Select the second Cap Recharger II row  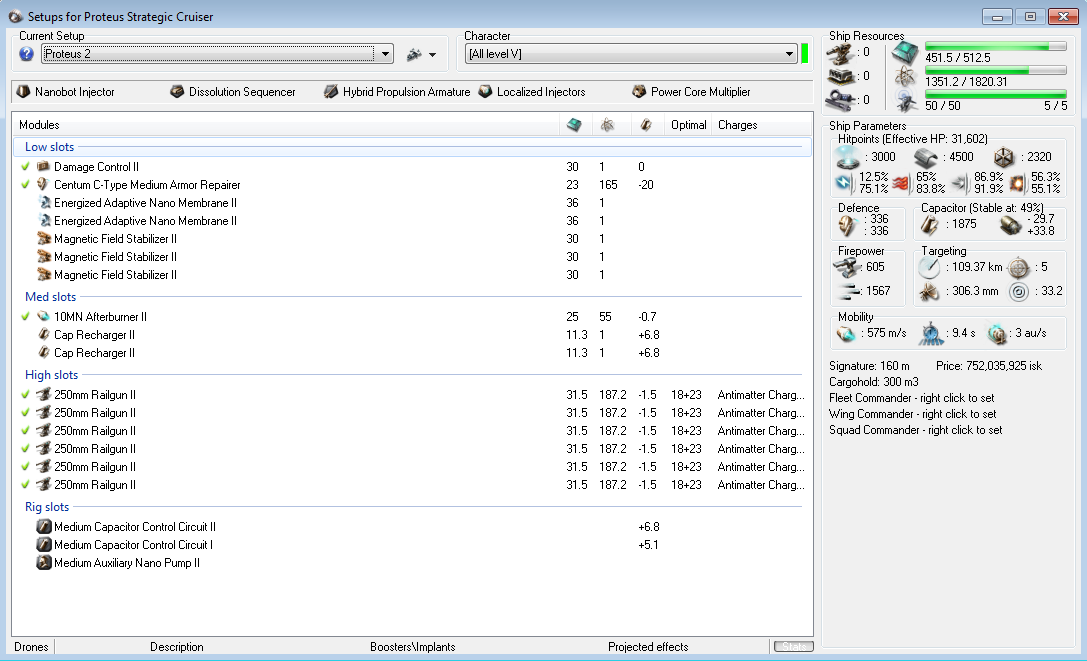pyautogui.click(x=412, y=352)
